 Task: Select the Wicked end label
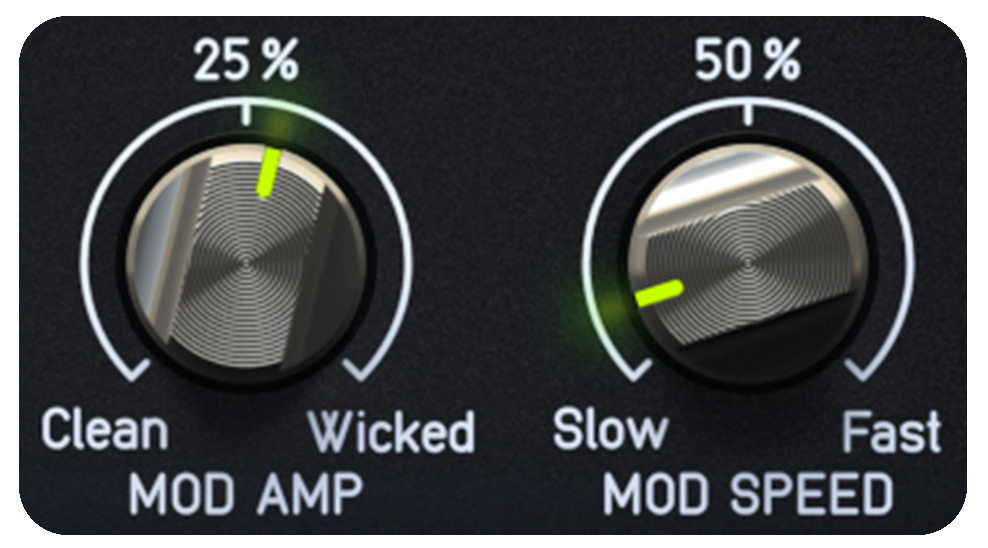(391, 431)
